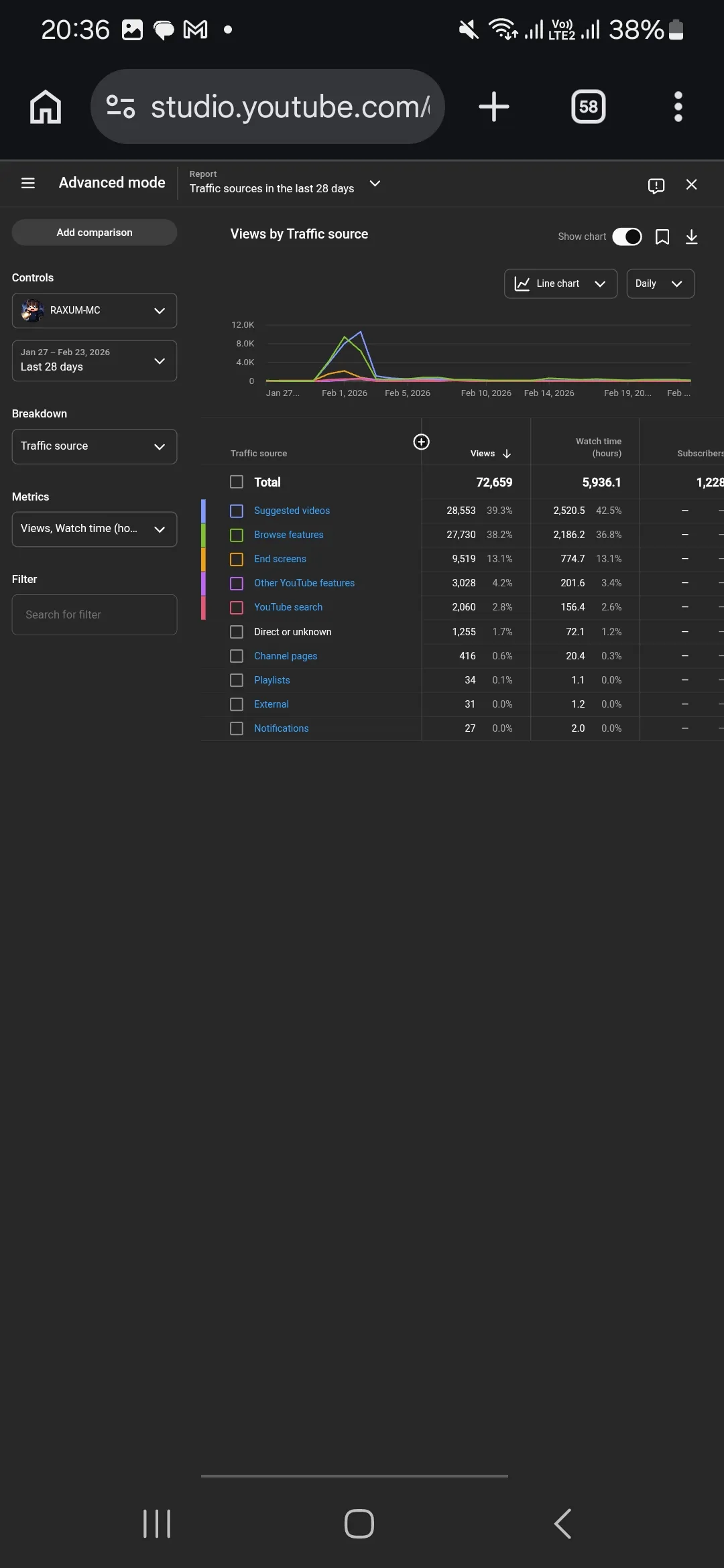Click the Search for filter field
The width and height of the screenshot is (724, 1568).
click(95, 614)
